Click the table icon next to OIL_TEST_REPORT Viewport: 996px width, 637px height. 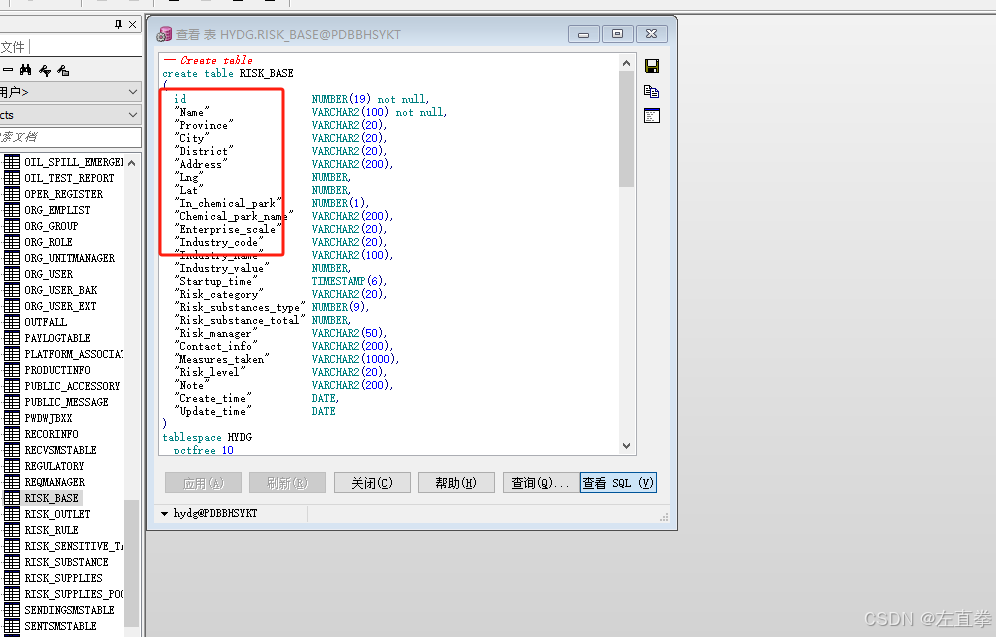point(12,178)
